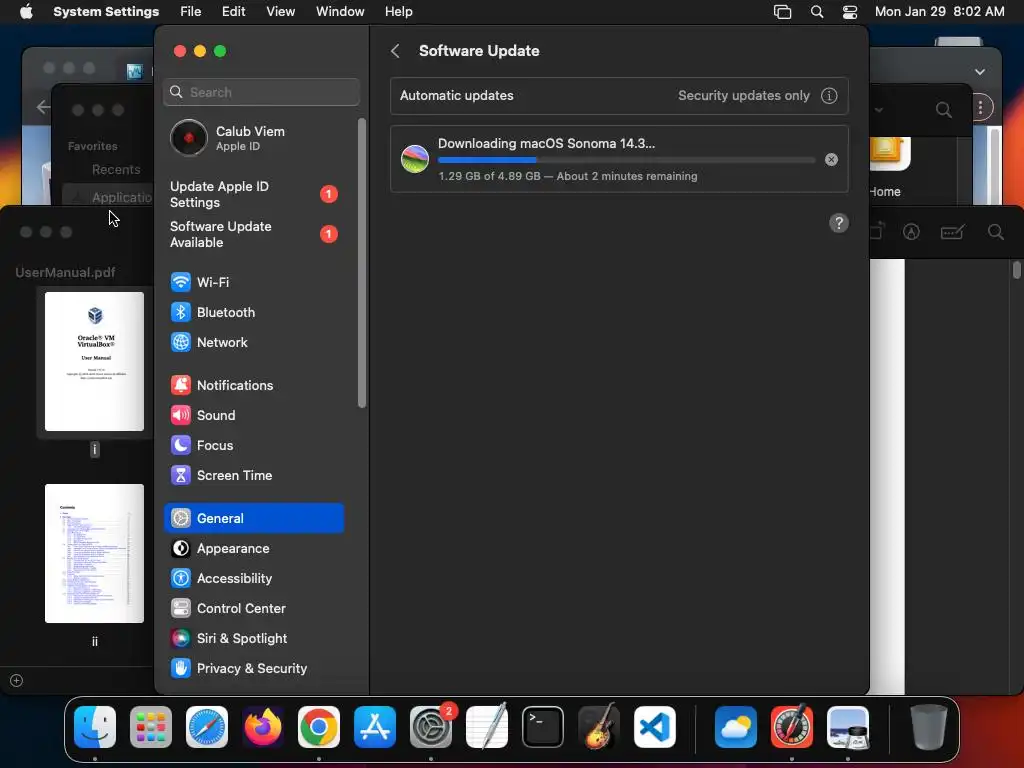Click the Preview window search icon
1024x768 pixels.
995,232
